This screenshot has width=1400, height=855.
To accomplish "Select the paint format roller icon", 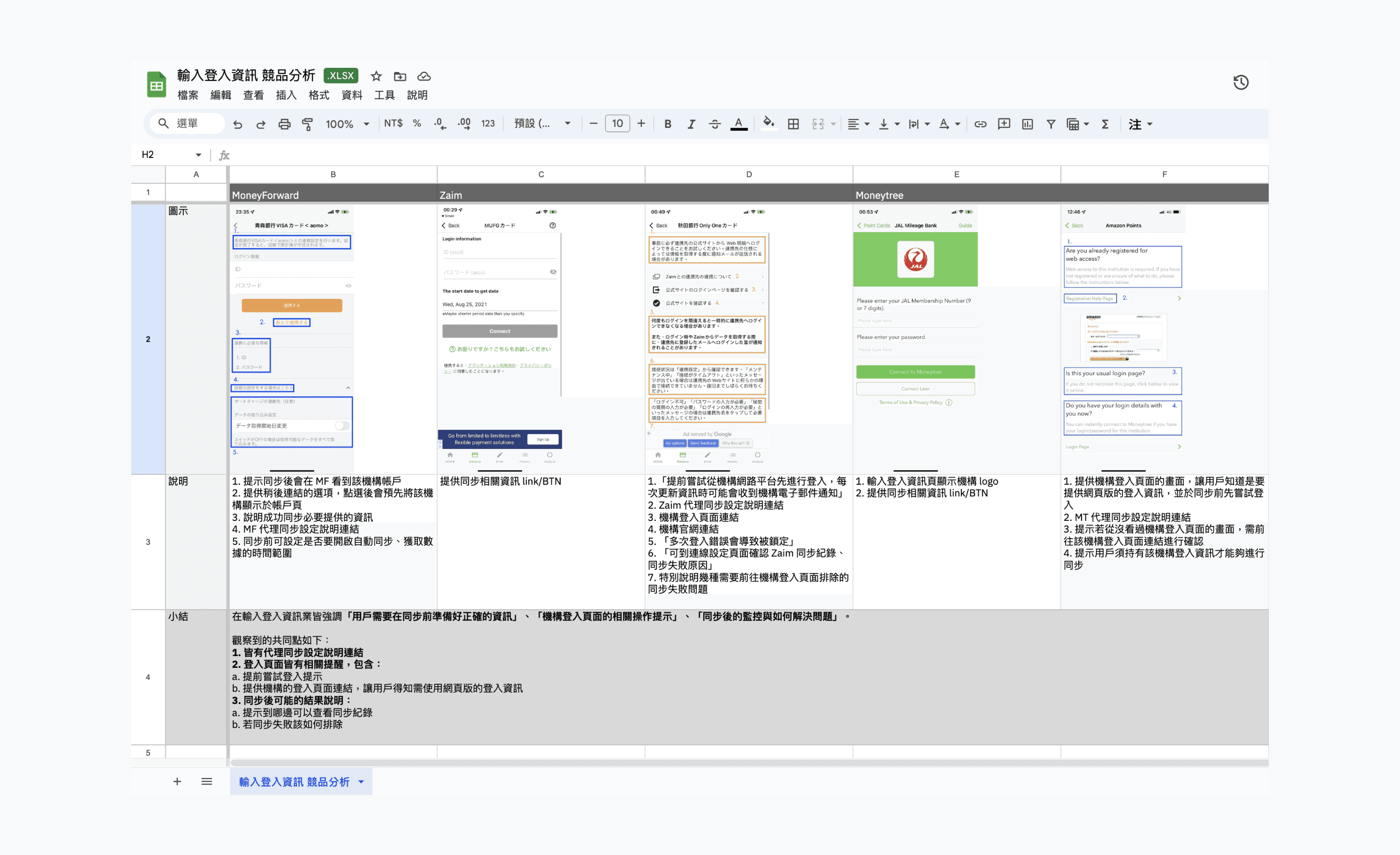I will click(x=307, y=124).
